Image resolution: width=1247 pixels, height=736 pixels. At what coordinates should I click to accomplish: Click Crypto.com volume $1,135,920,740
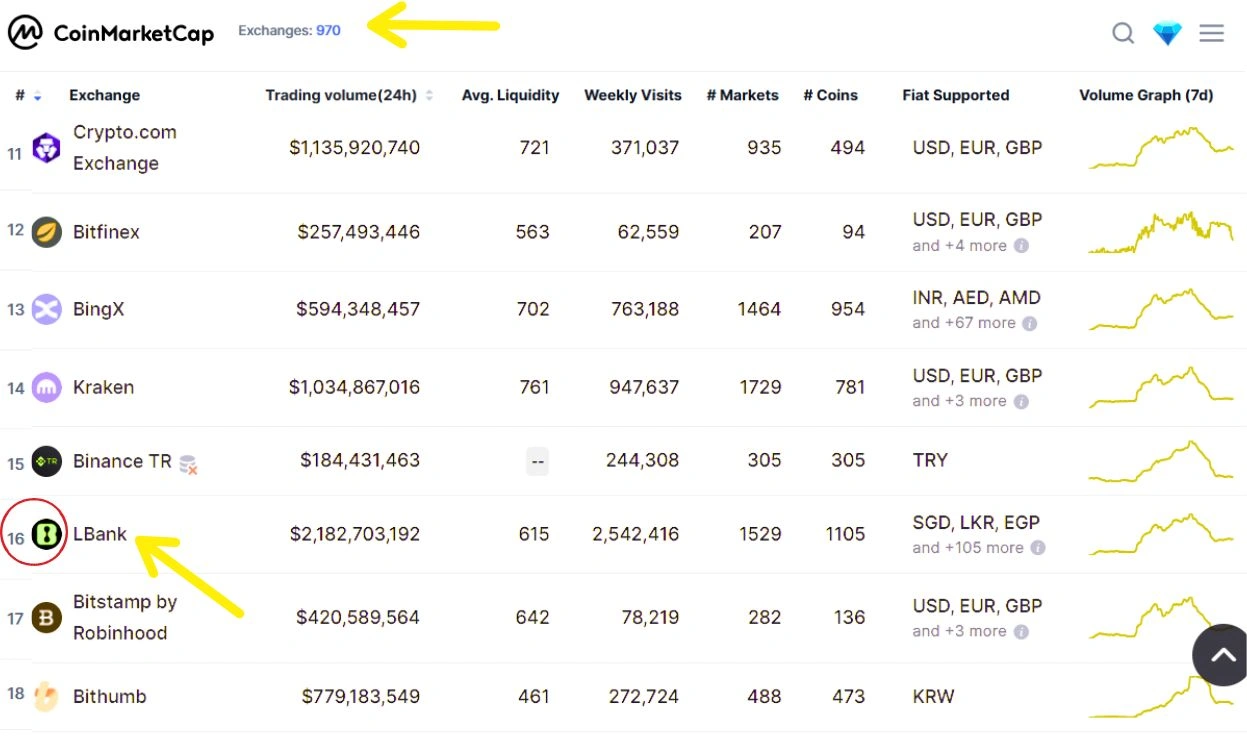355,148
